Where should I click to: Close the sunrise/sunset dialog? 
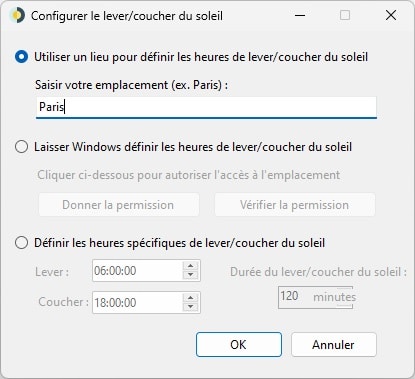391,15
